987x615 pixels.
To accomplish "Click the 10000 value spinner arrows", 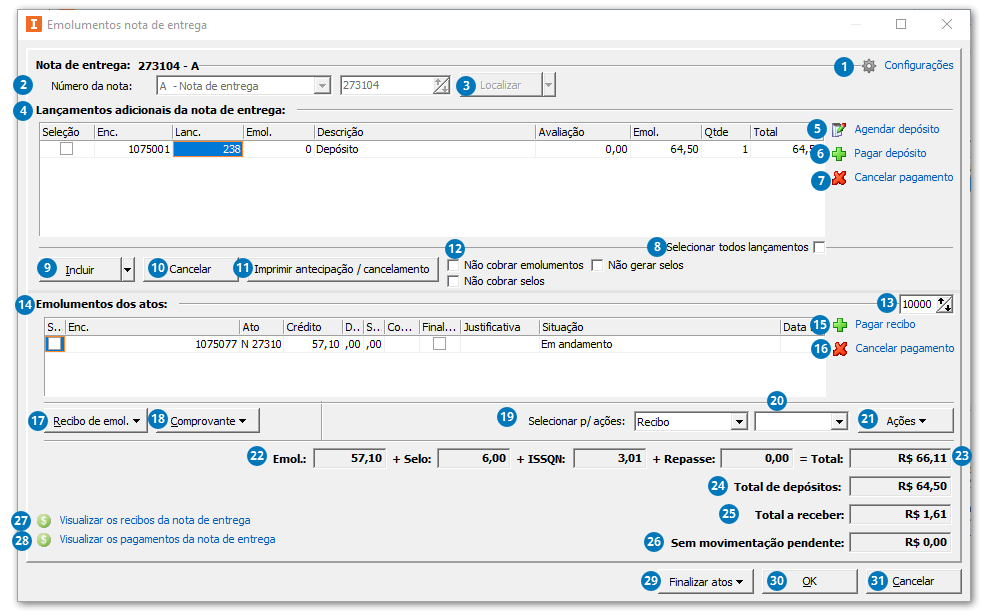I will coord(944,305).
